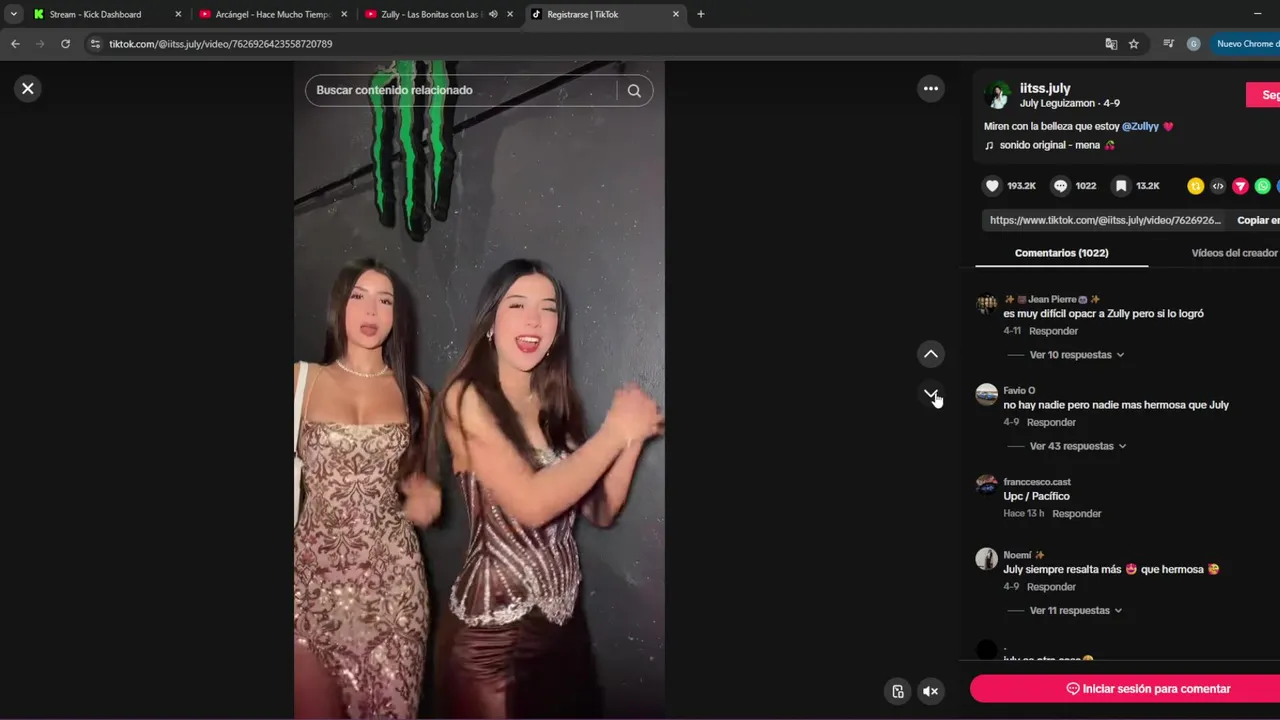Expand Ver 43 respuestas under Favio O
Viewport: 1280px width, 720px height.
[x=1077, y=446]
